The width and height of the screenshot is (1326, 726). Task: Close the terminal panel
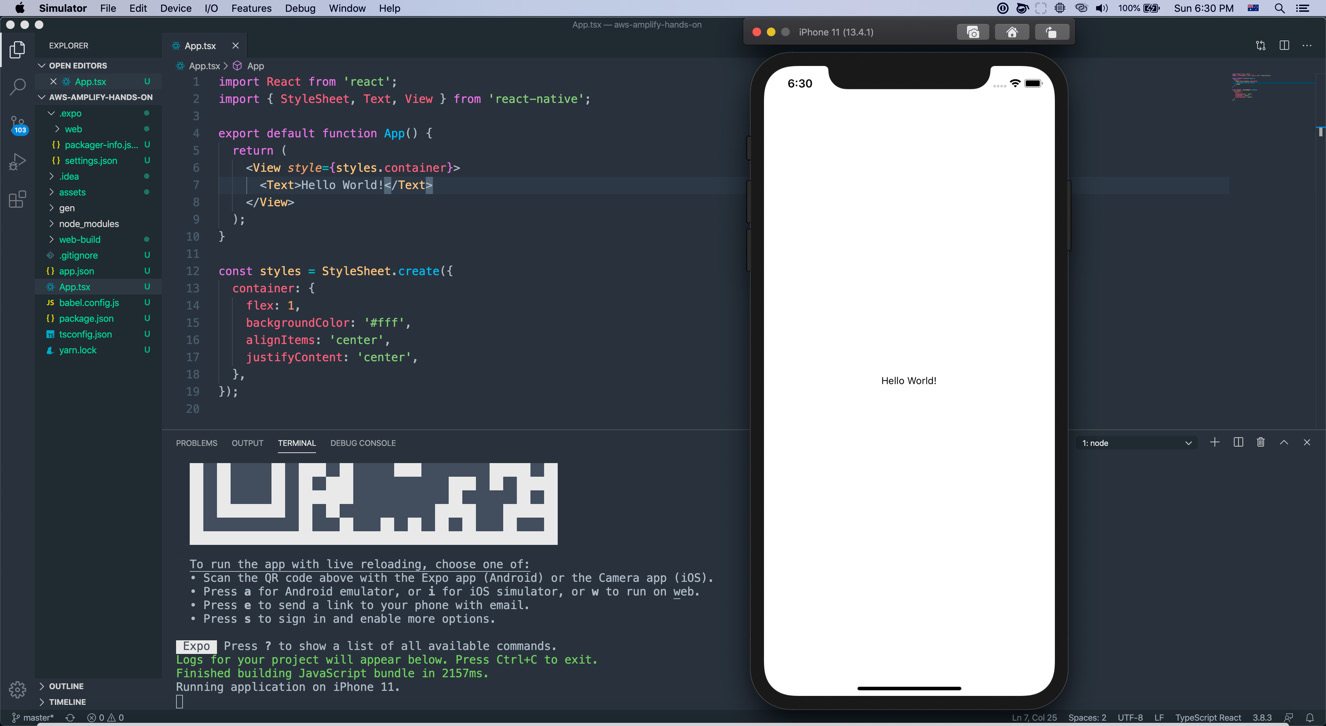pyautogui.click(x=1307, y=442)
